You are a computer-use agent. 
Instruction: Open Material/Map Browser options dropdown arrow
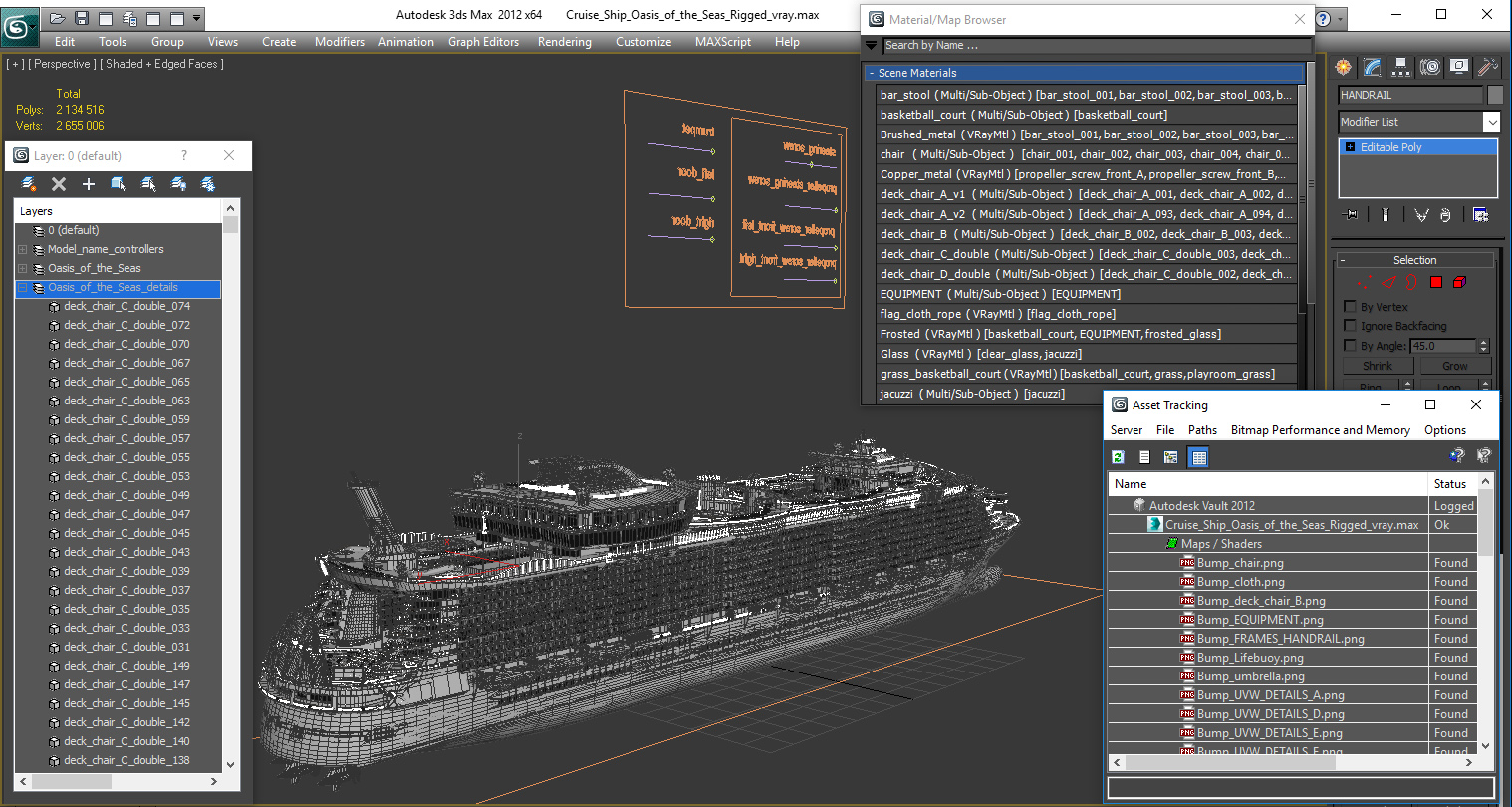point(872,45)
